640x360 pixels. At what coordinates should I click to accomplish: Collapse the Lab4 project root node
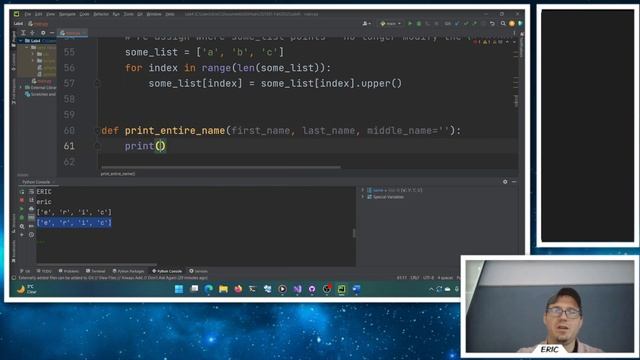coord(20,41)
